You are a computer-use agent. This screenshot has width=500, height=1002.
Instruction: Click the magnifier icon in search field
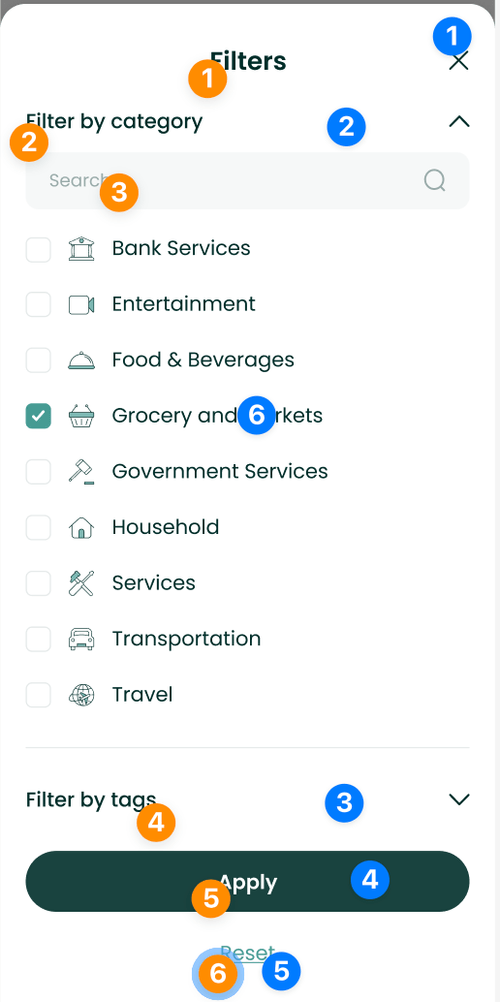tap(435, 181)
